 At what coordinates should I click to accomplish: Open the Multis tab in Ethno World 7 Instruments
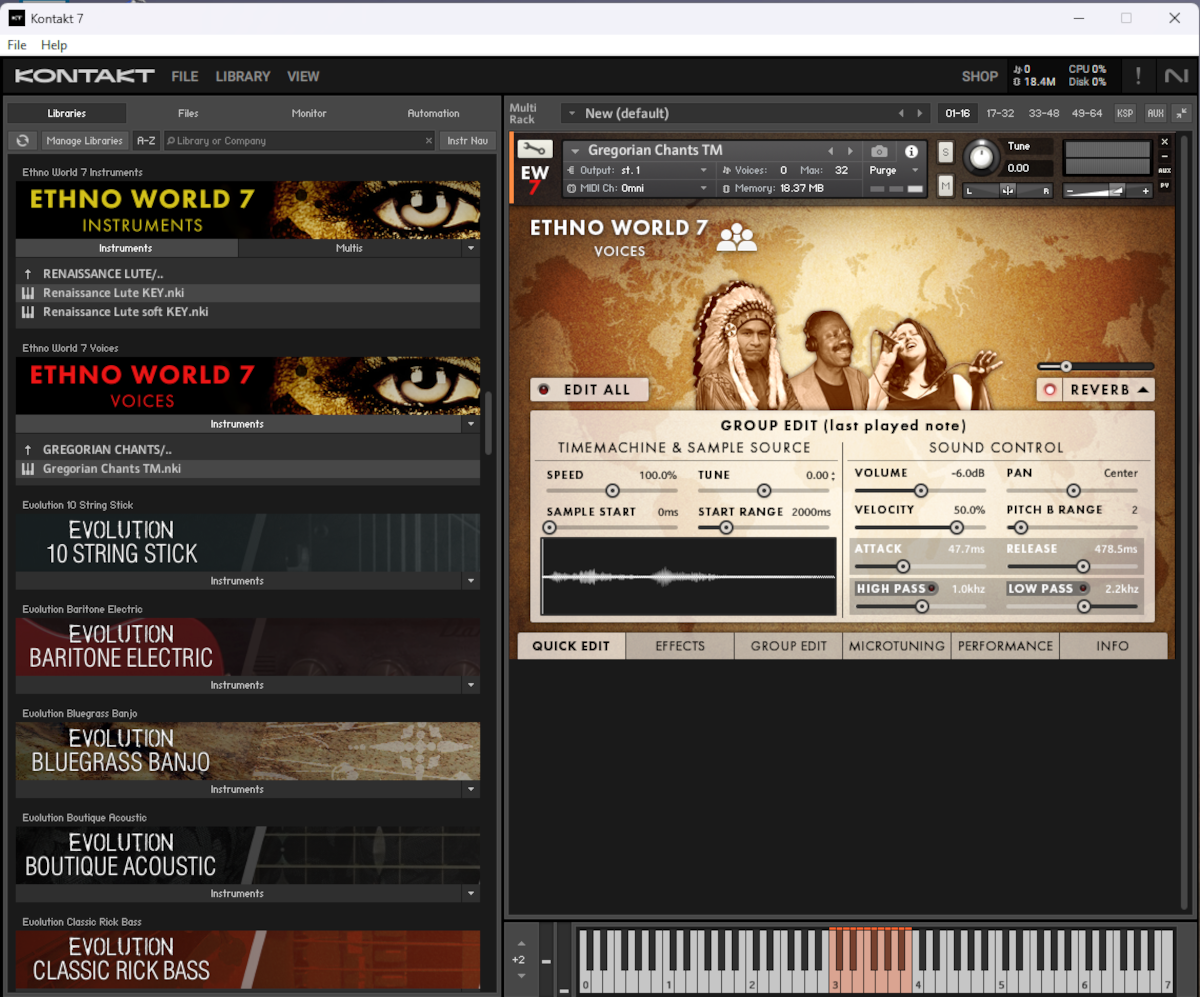click(x=349, y=248)
